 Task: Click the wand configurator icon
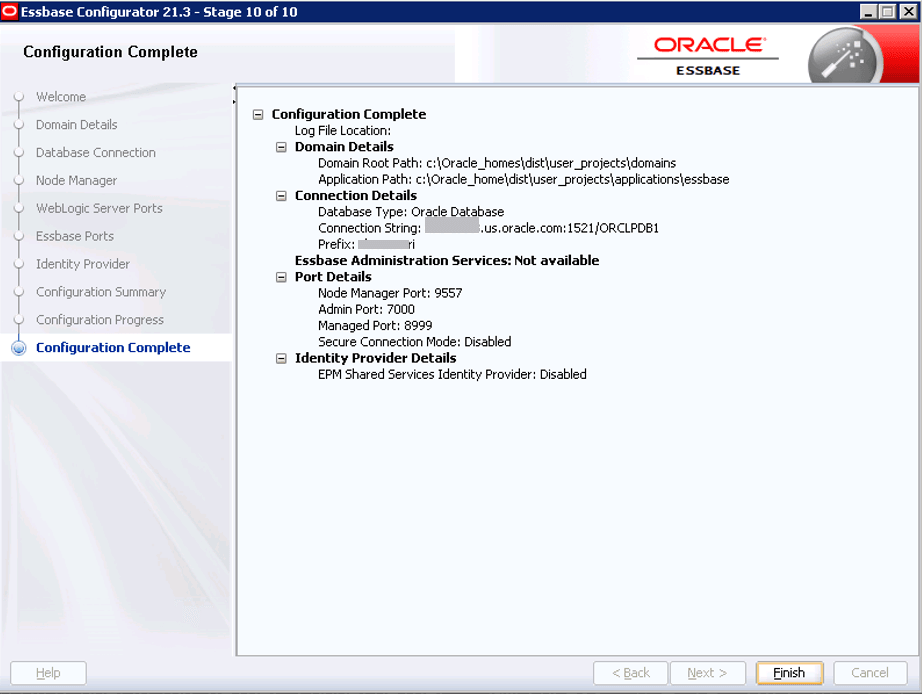844,57
